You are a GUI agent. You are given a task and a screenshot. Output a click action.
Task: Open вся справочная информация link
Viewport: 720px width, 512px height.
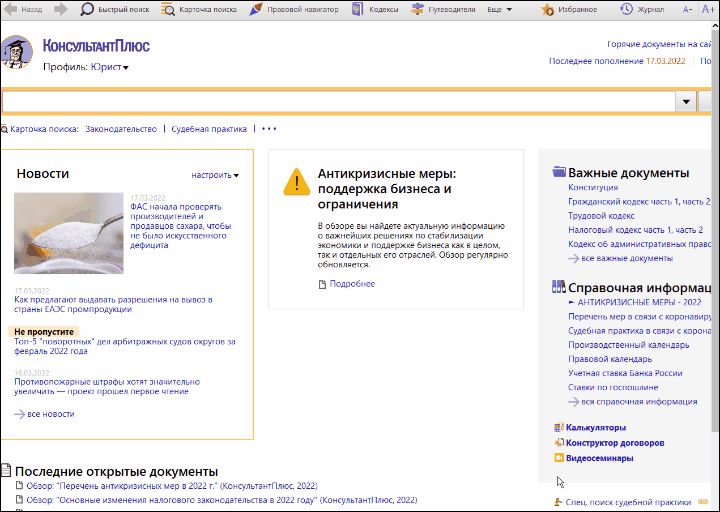(639, 402)
